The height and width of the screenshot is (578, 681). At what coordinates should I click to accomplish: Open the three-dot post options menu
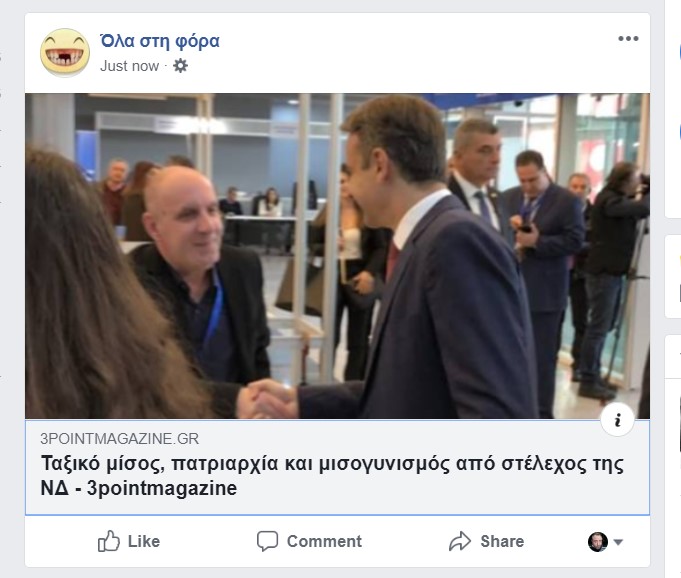click(628, 39)
